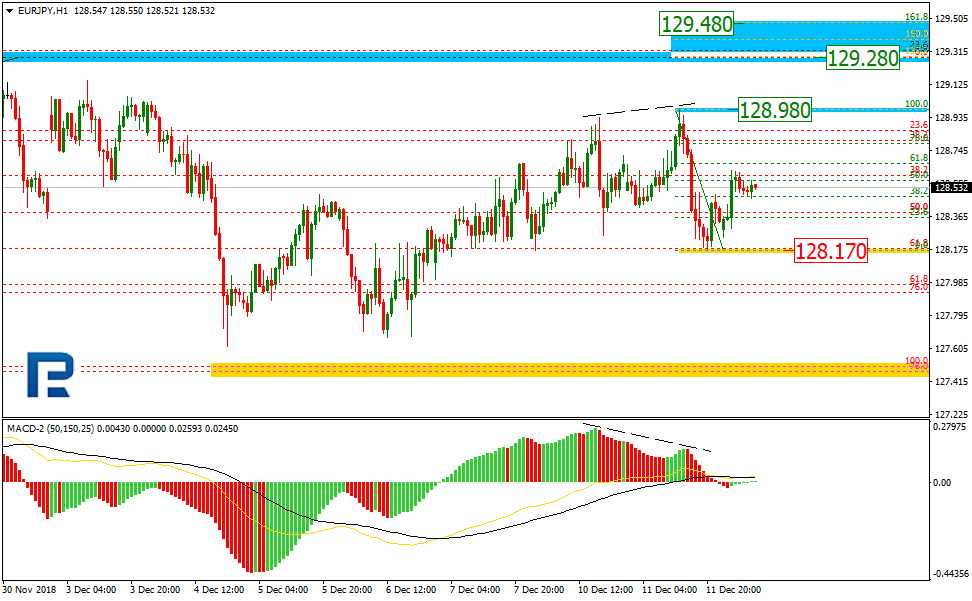Click the 161.8 Fibonacci level label
This screenshot has height=601, width=972.
click(x=917, y=17)
